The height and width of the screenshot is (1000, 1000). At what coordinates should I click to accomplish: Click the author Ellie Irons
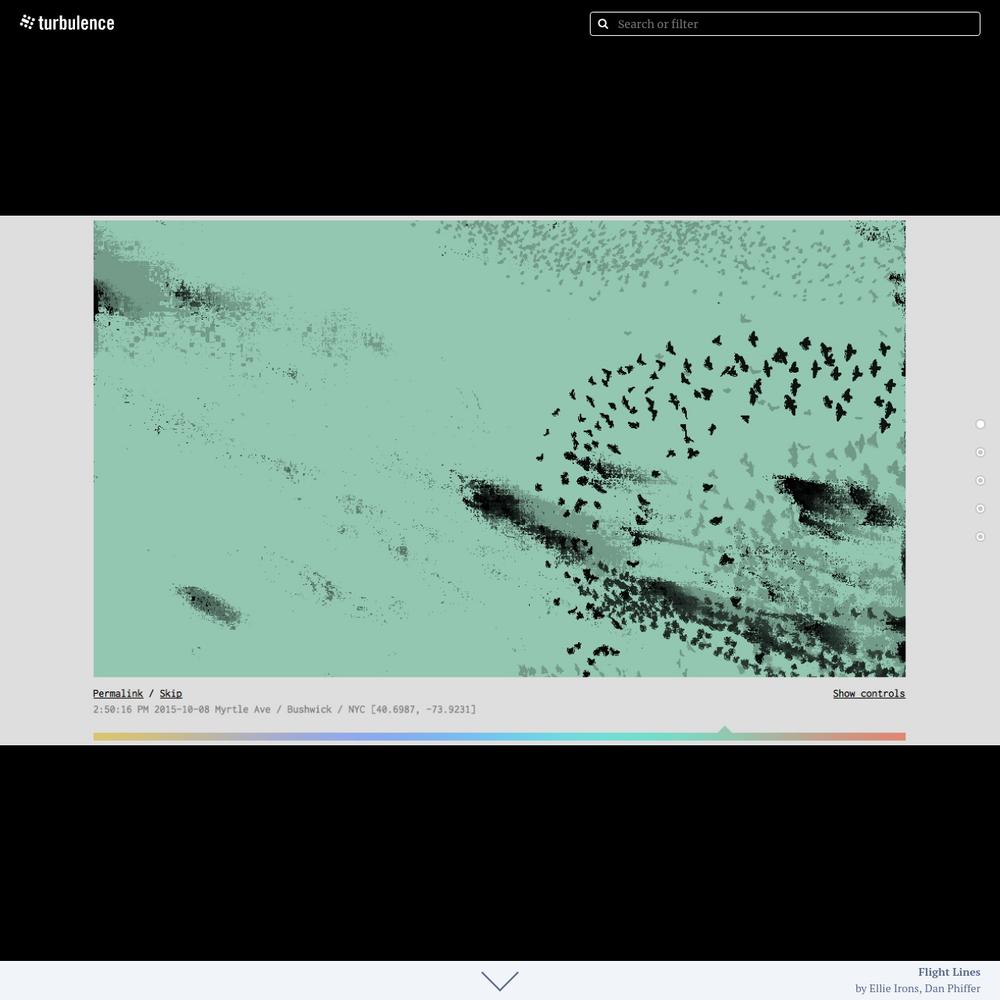pyautogui.click(x=894, y=989)
